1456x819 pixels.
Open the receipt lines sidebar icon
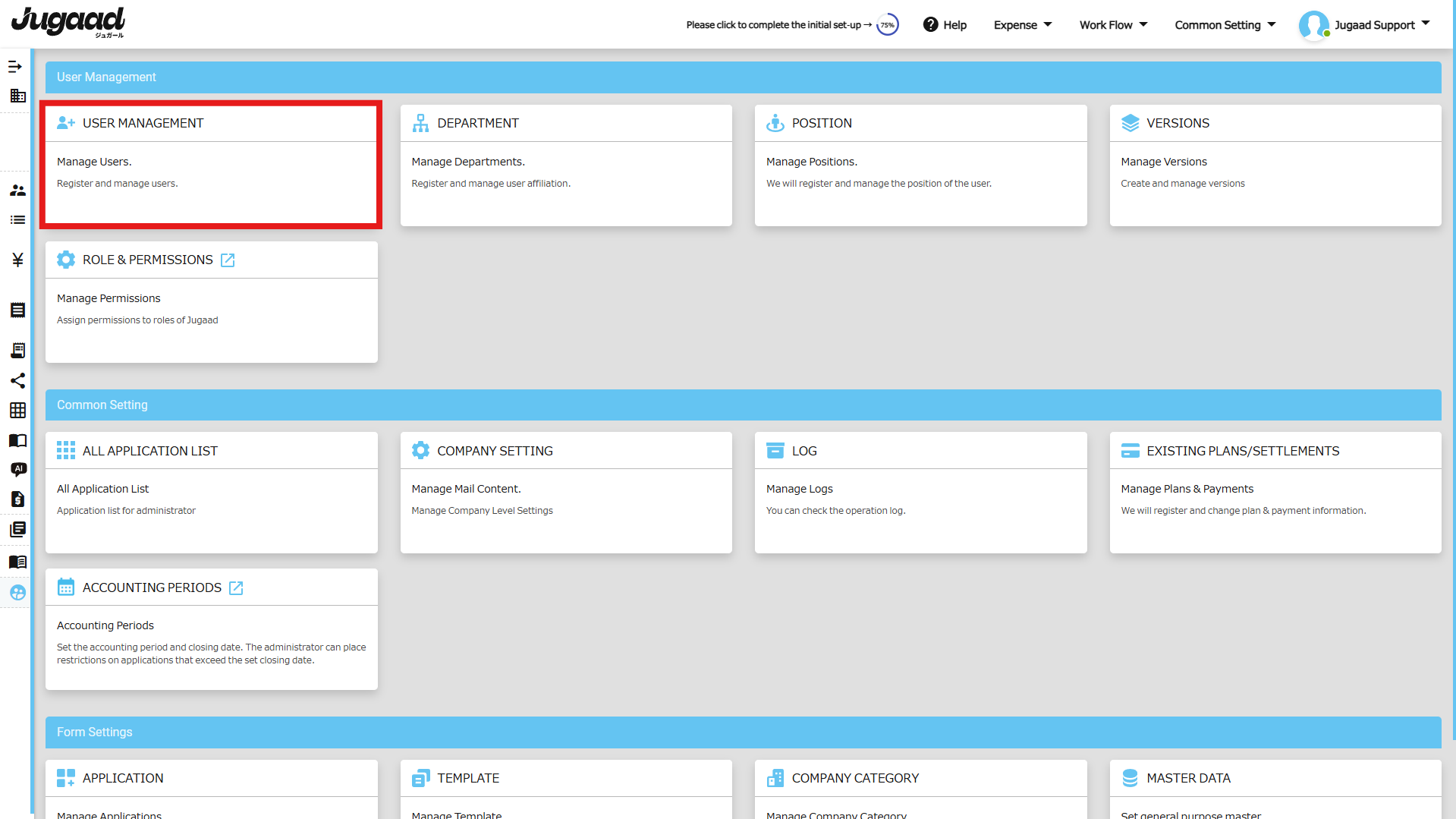(17, 310)
